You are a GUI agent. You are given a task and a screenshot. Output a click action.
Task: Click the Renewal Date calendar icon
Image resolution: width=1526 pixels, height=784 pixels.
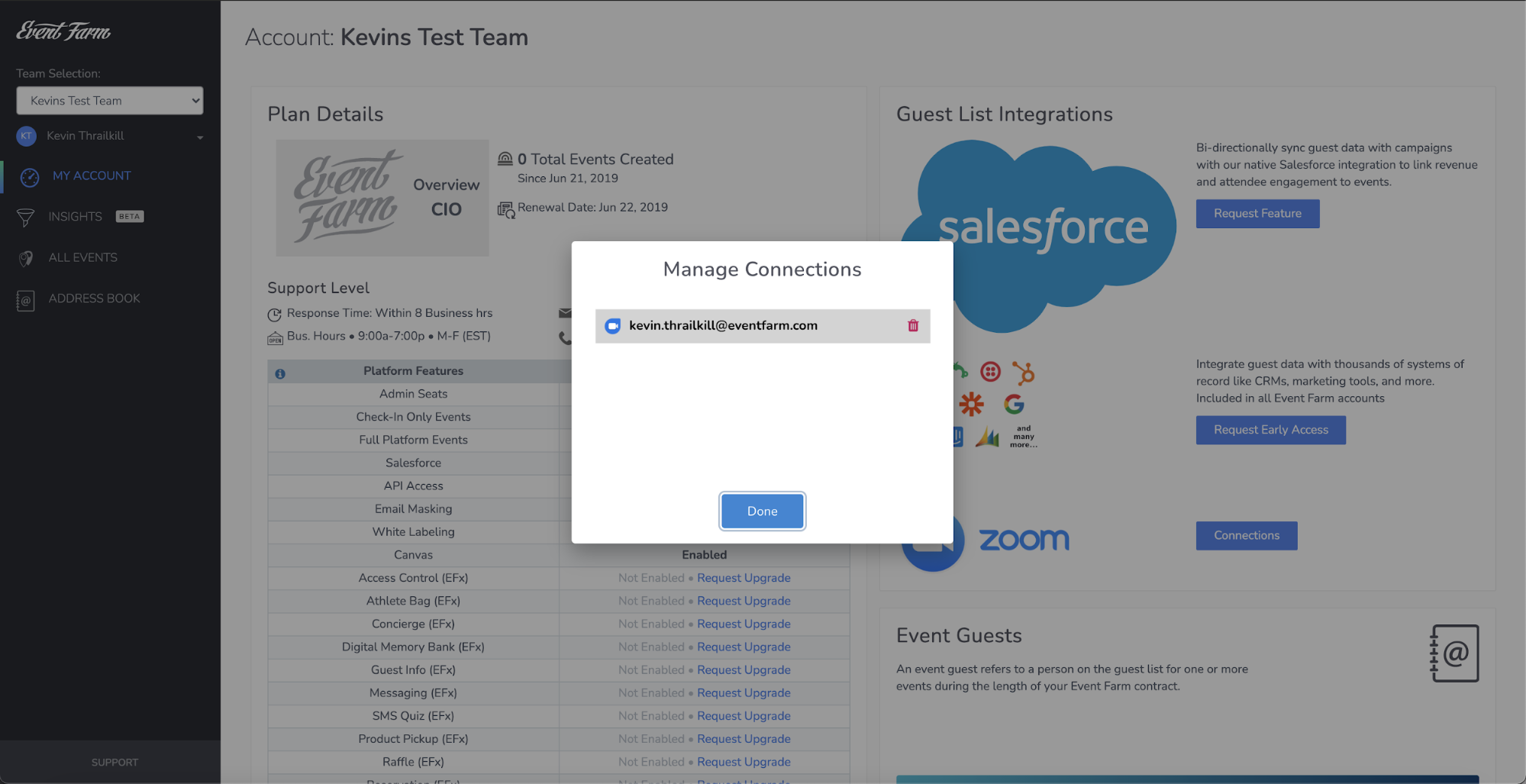click(506, 209)
